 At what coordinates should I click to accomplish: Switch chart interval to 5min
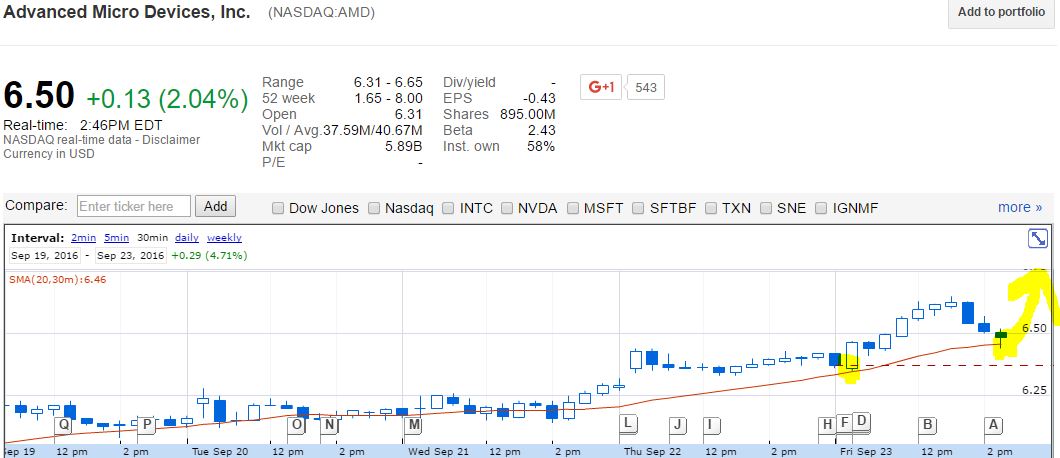[x=116, y=238]
